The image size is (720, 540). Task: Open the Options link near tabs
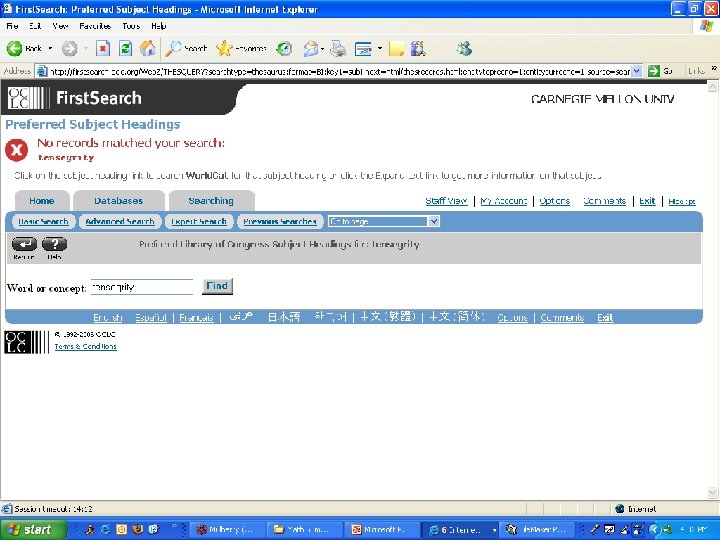[x=555, y=201]
